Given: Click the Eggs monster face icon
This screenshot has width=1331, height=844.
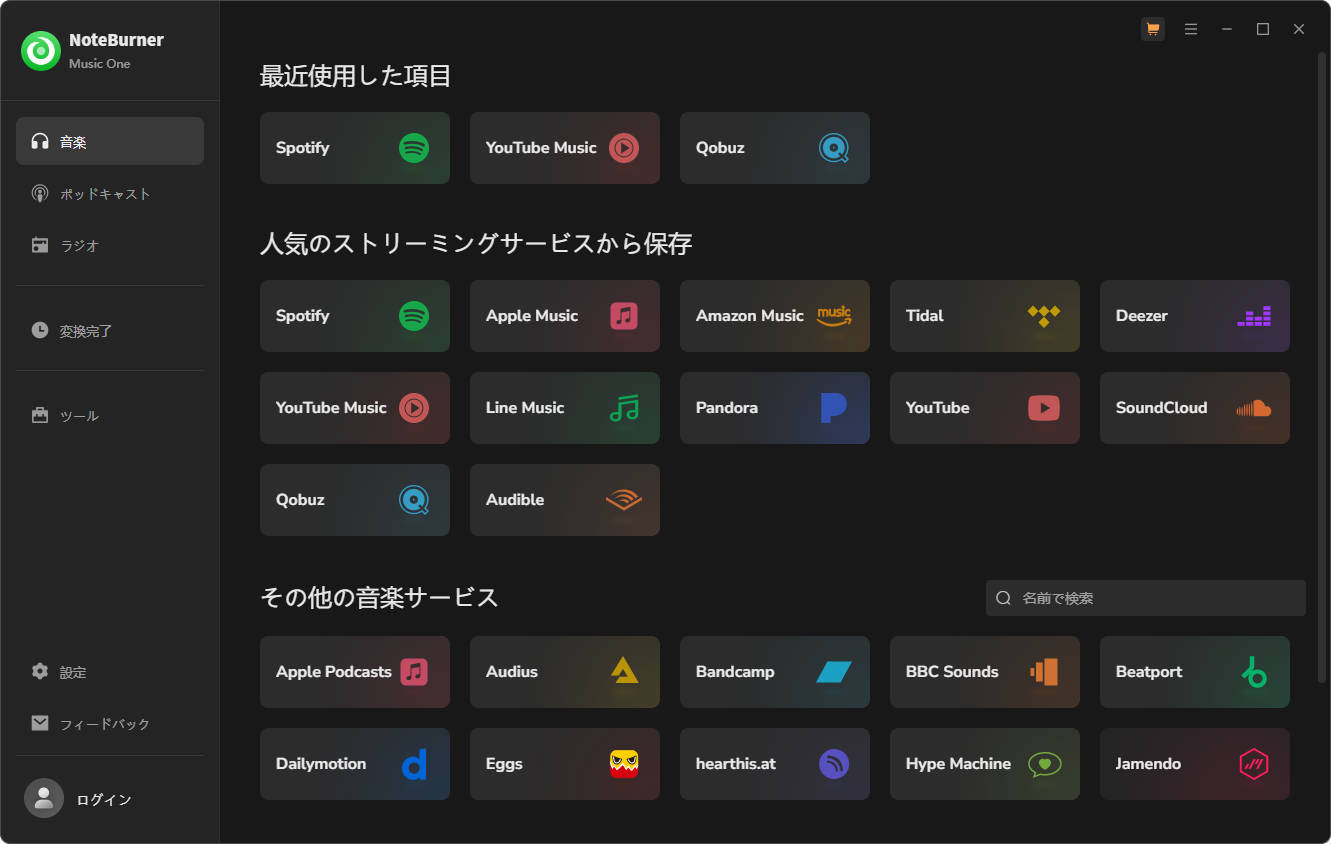Looking at the screenshot, I should 624,764.
